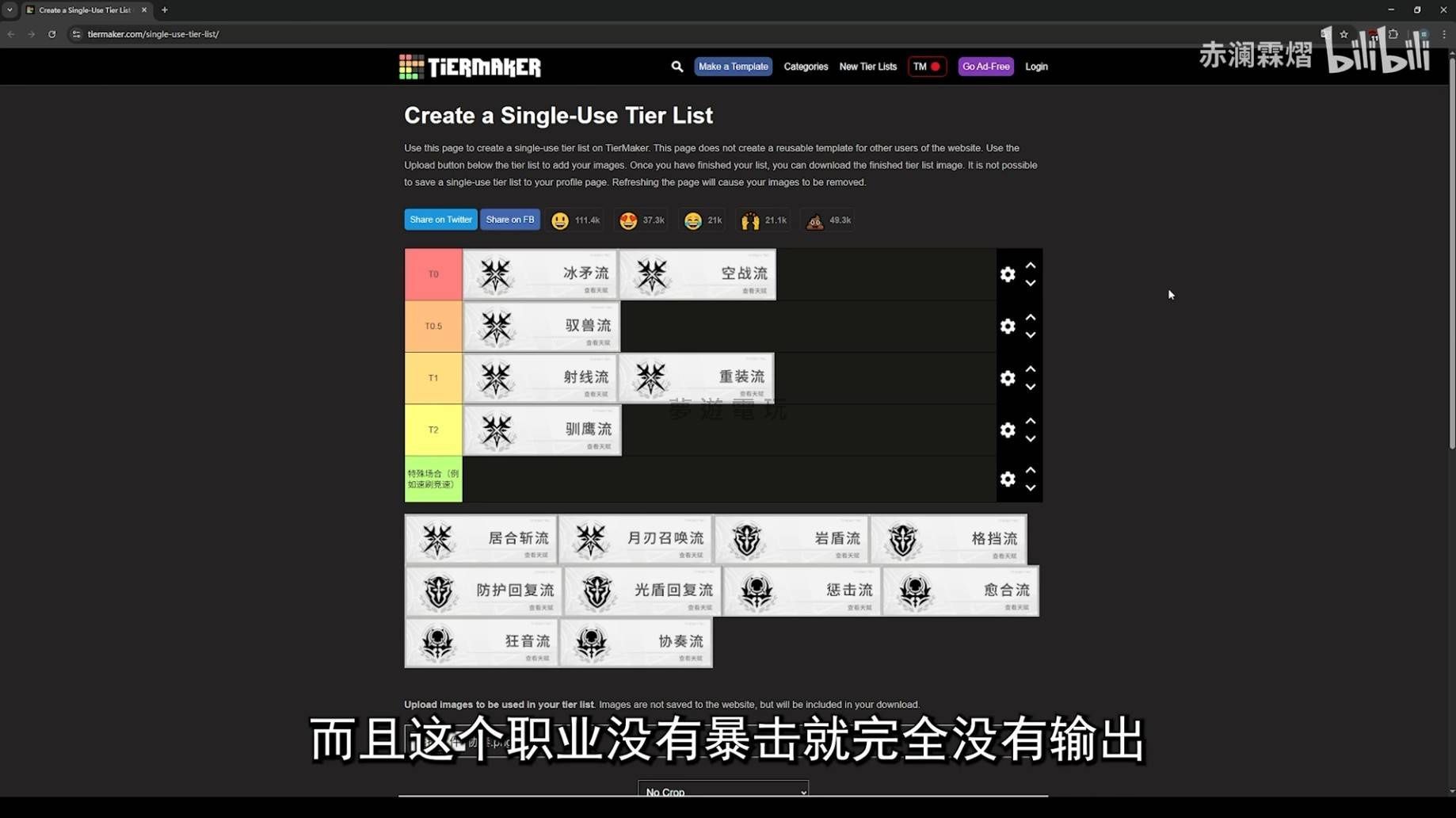Click the browser address bar URL
The image size is (1456, 818).
153,34
